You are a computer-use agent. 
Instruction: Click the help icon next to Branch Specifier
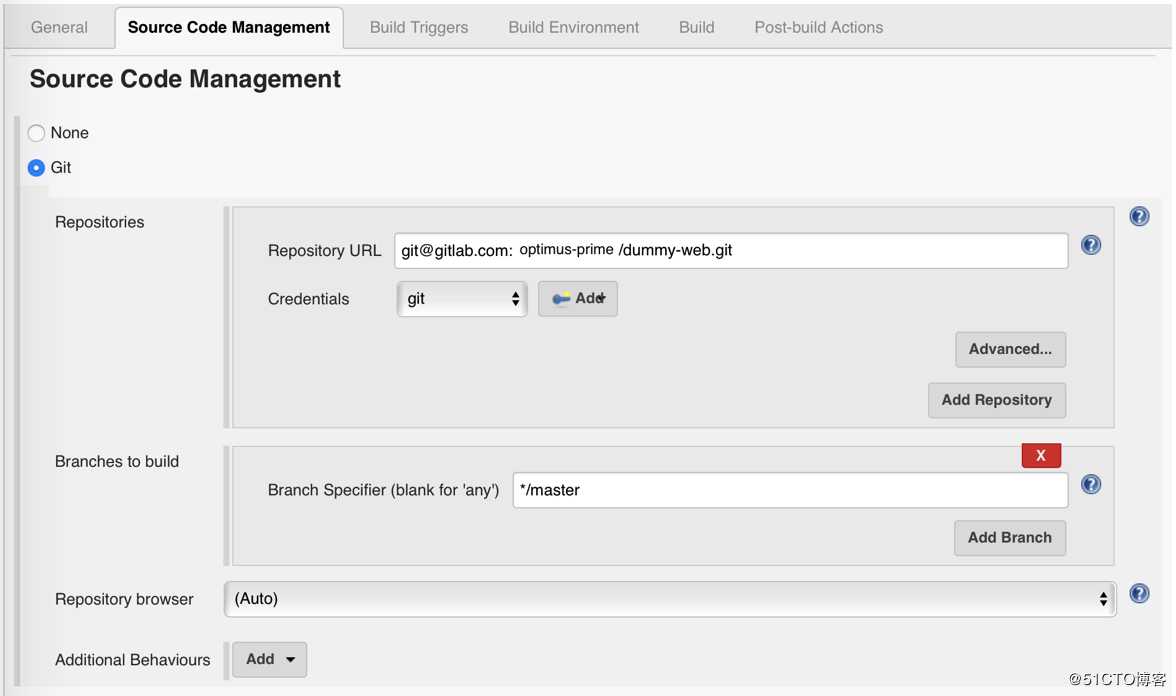click(1090, 484)
